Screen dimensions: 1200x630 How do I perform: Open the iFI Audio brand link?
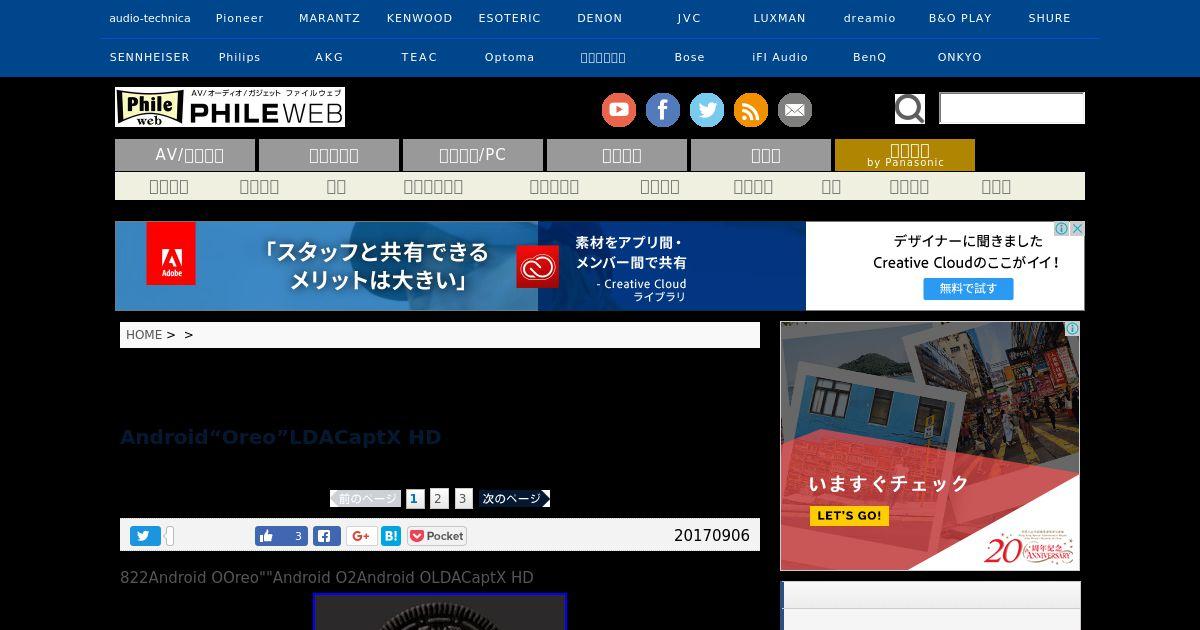[x=780, y=57]
